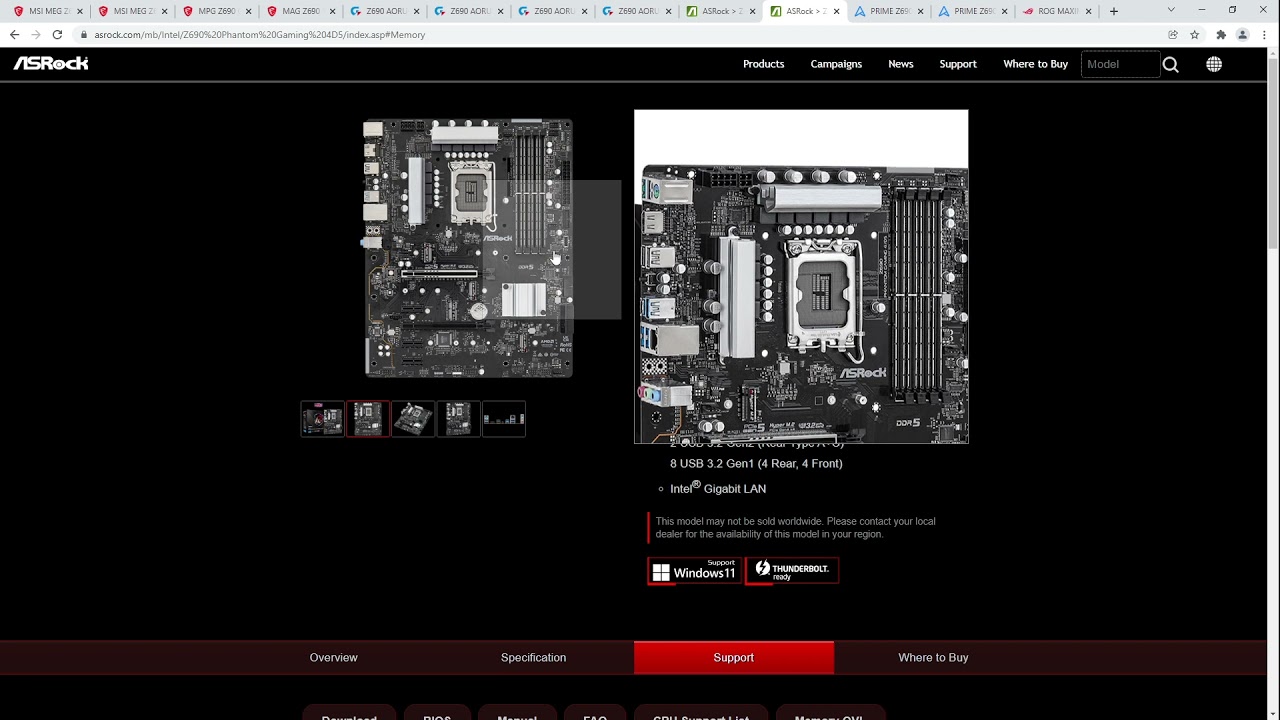Go back using the browser back arrow

point(14,34)
